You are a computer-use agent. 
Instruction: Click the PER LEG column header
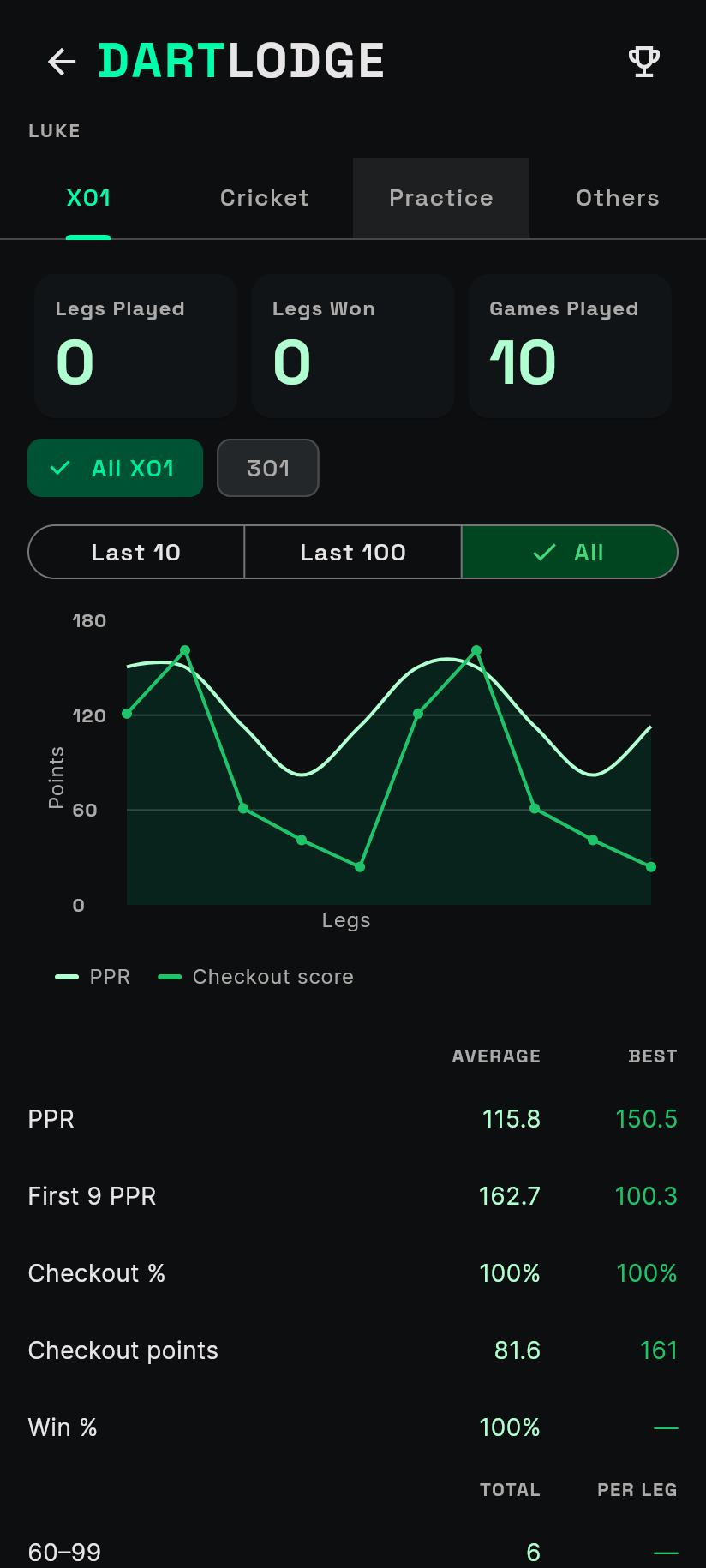pos(637,1490)
